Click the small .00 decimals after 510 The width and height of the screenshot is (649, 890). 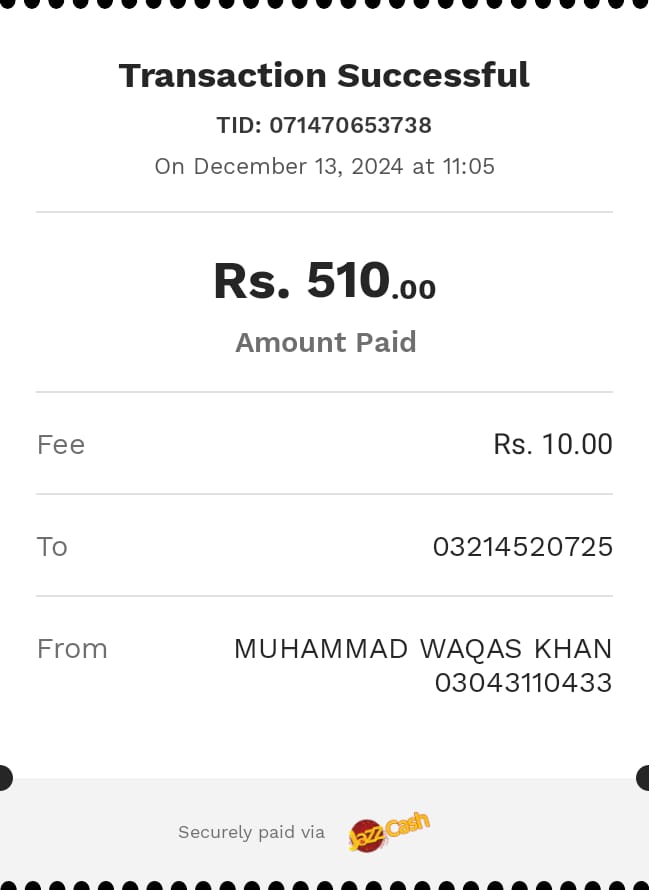pos(414,290)
